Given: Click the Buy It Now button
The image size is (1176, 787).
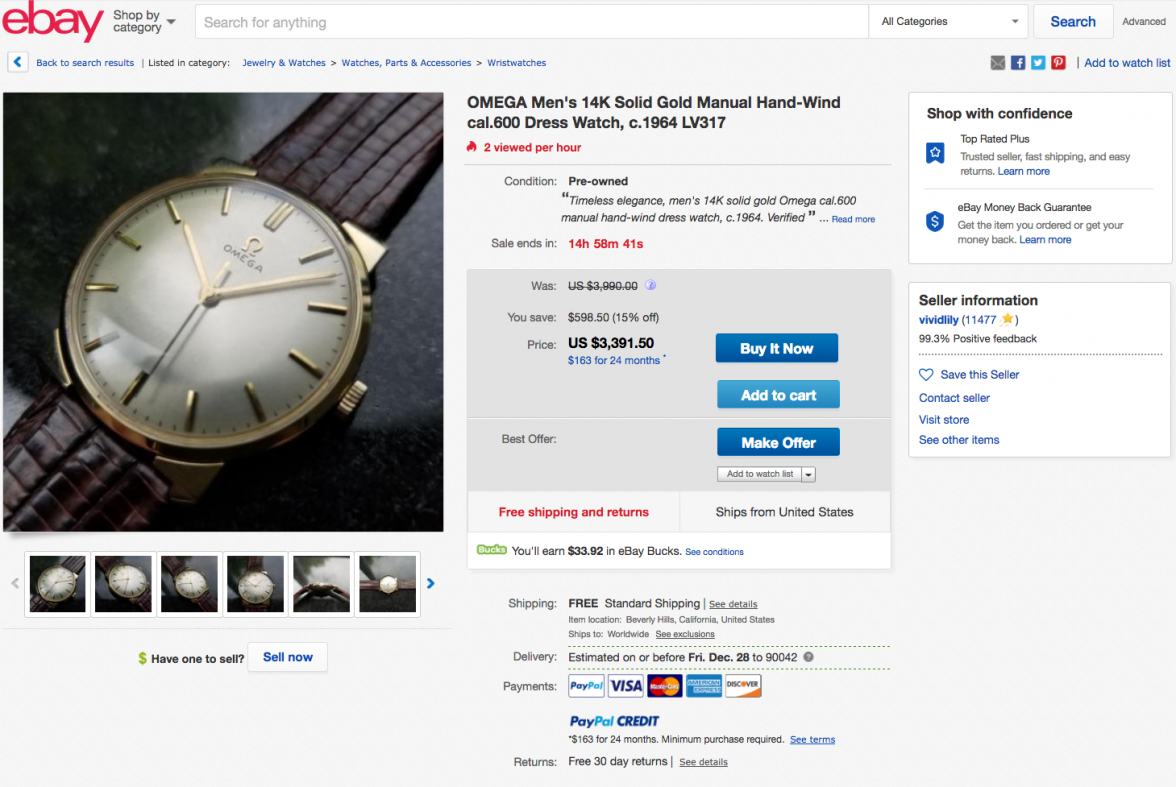Looking at the screenshot, I should pos(776,348).
